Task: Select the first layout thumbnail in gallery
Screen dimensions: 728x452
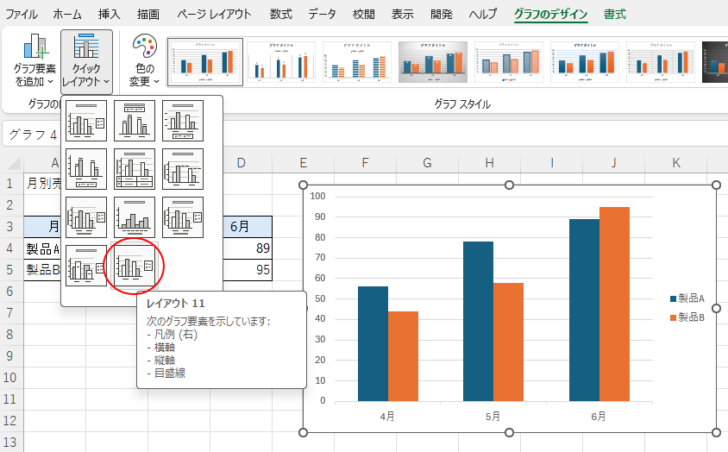Action: tap(86, 121)
